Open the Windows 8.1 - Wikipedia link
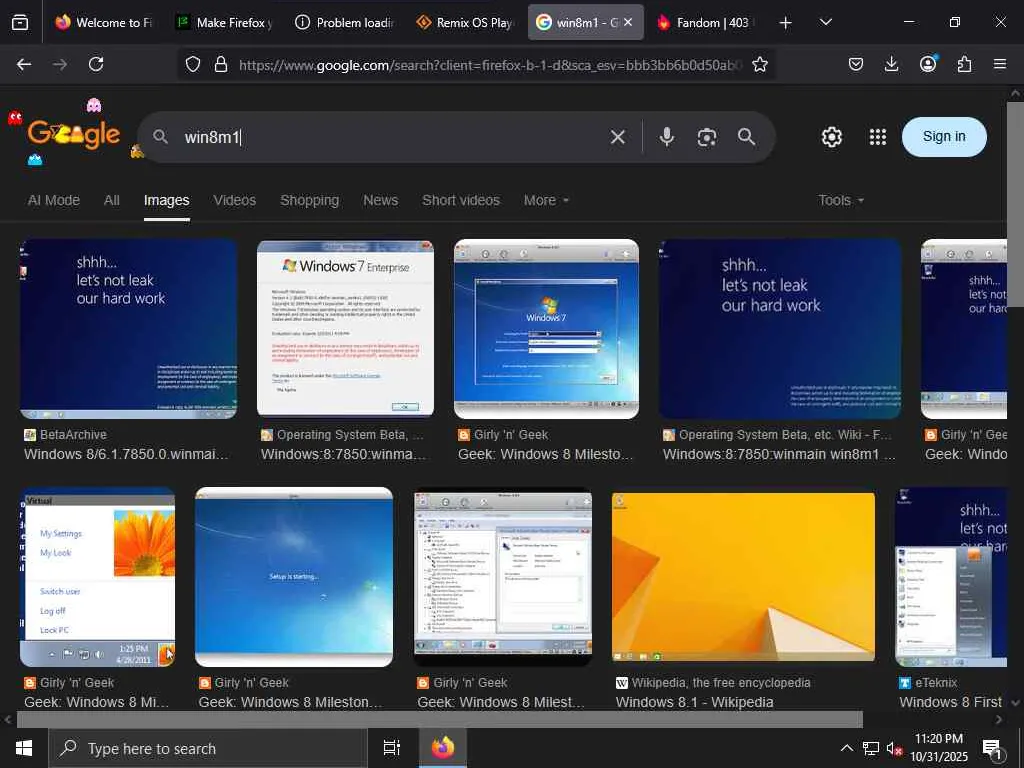Screen dimensions: 1024x768 click(694, 702)
